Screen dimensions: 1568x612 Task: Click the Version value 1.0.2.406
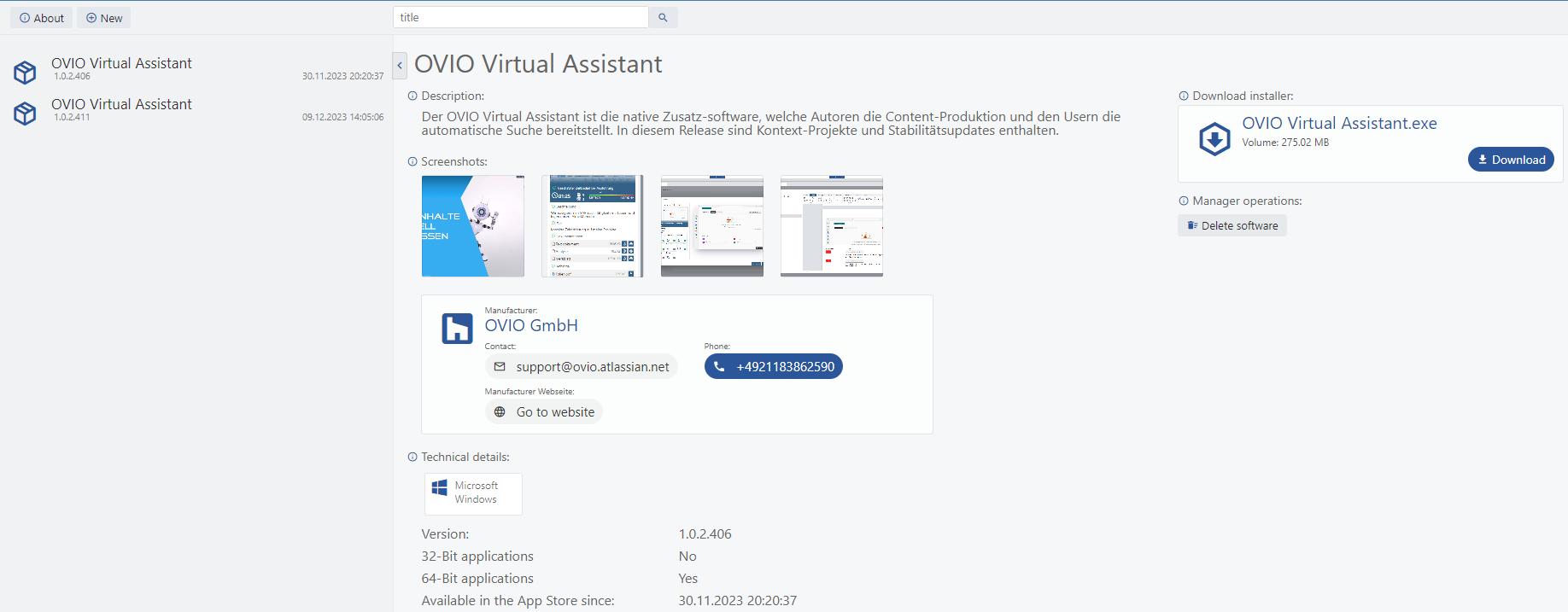tap(705, 533)
